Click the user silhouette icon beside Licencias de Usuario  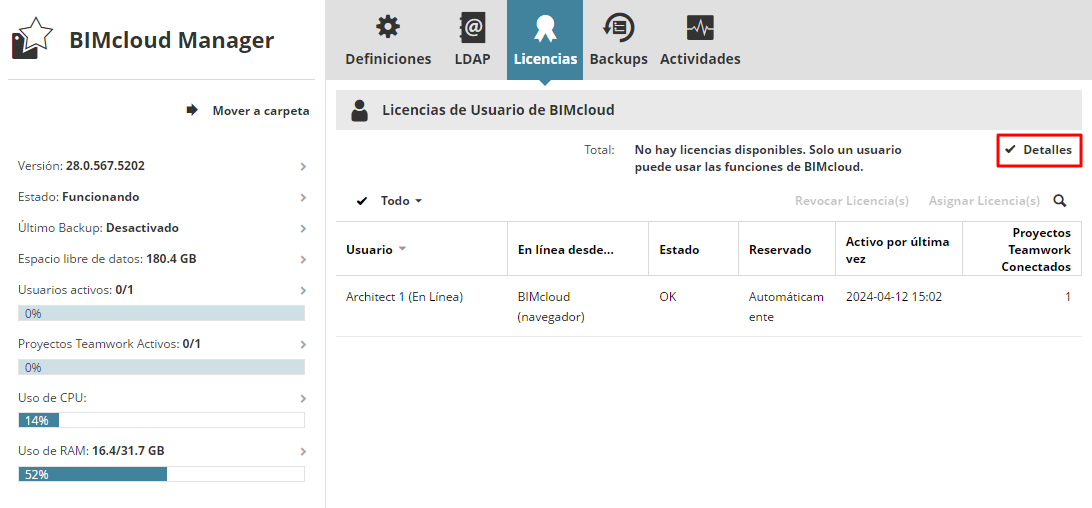click(x=359, y=110)
